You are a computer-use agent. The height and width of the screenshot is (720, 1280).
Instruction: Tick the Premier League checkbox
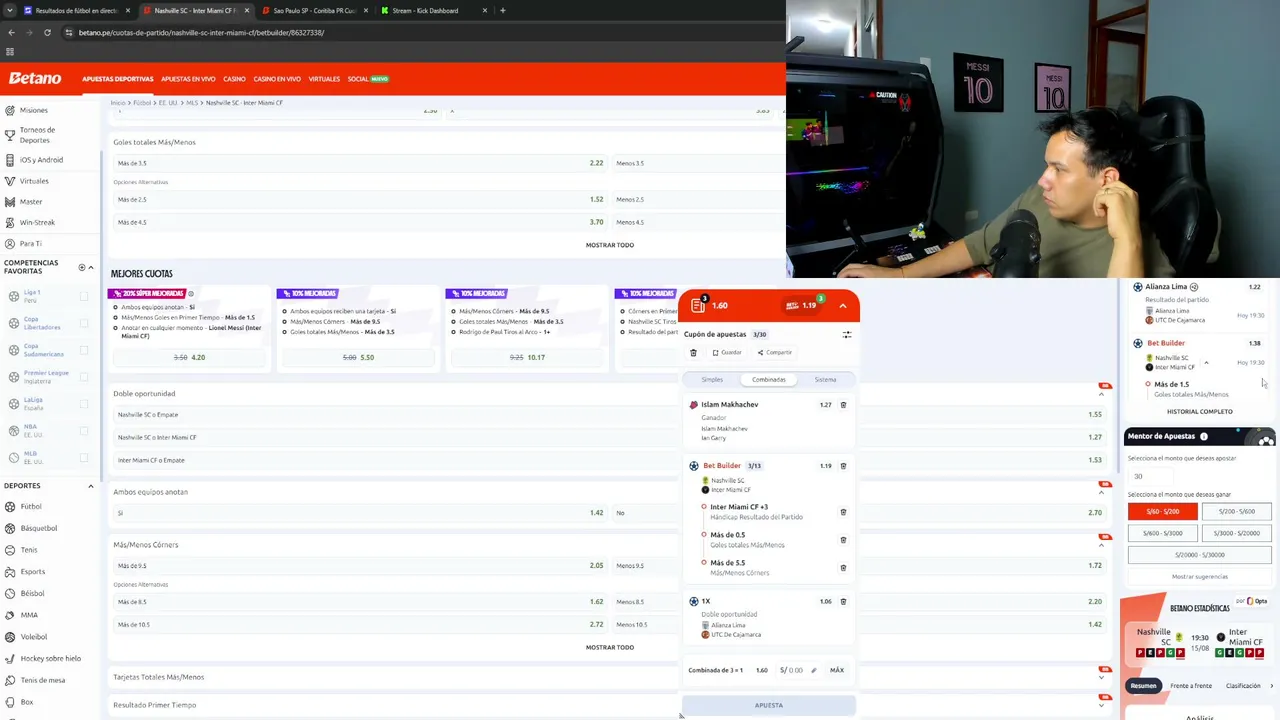click(84, 378)
